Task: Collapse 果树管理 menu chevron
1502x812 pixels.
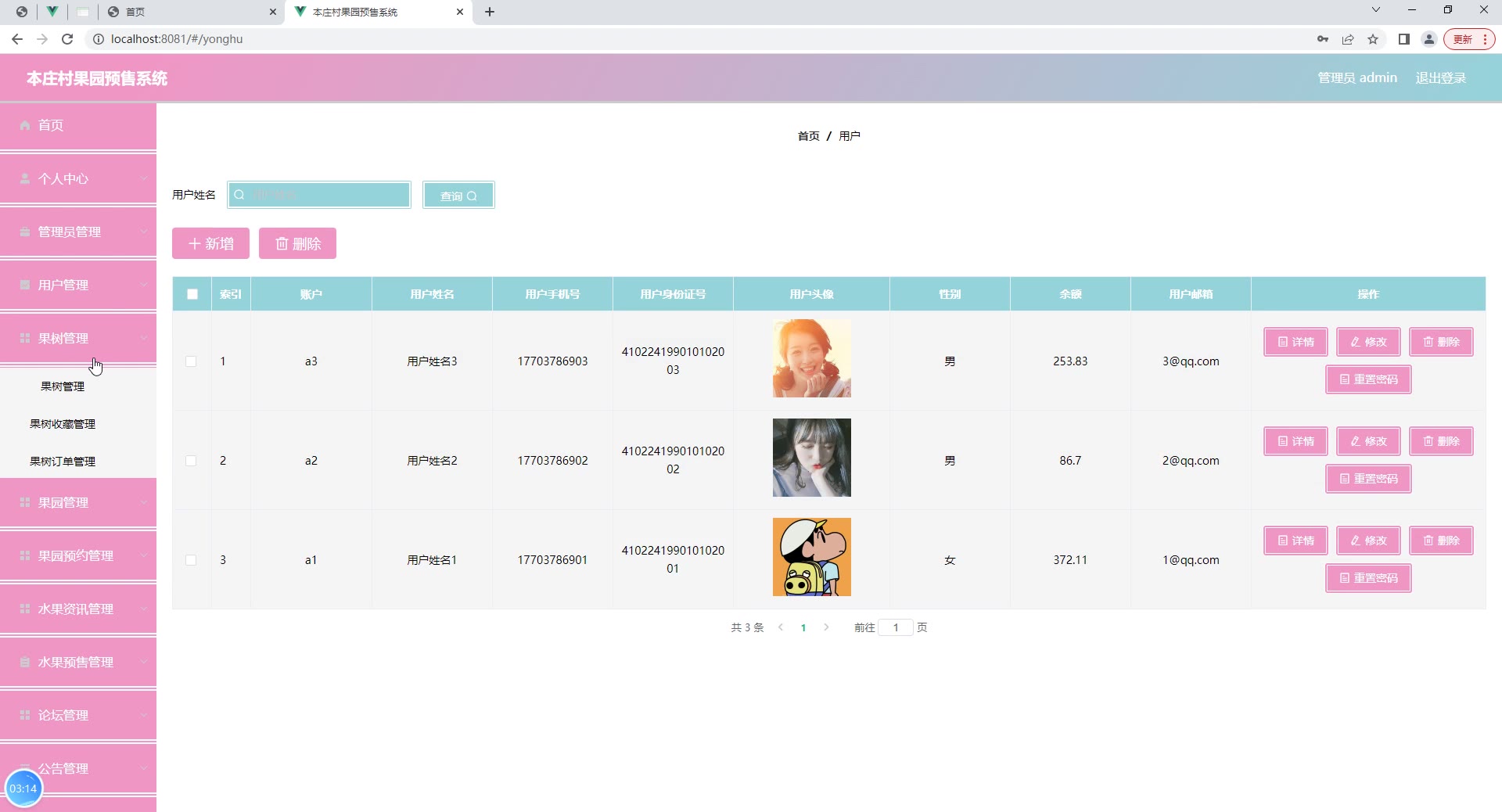Action: (x=144, y=338)
